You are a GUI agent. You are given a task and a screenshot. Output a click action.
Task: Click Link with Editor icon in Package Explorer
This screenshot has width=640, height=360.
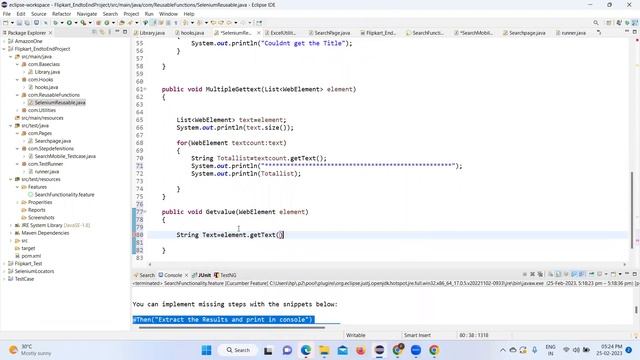point(102,32)
